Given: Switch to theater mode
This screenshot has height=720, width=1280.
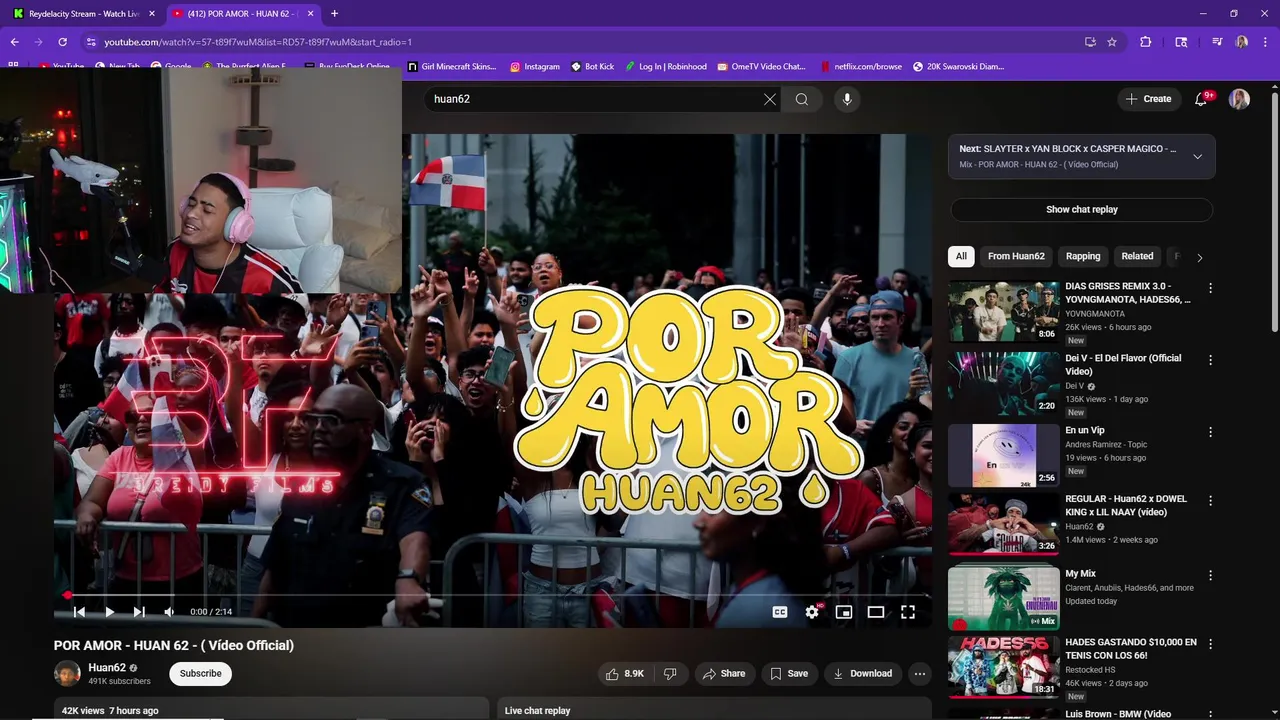Looking at the screenshot, I should click(876, 612).
